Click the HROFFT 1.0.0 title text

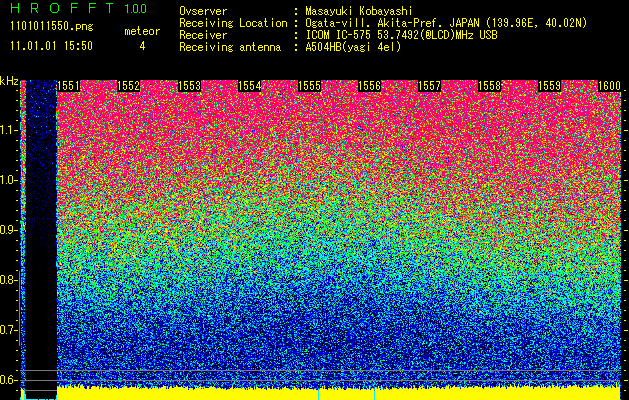tap(79, 8)
